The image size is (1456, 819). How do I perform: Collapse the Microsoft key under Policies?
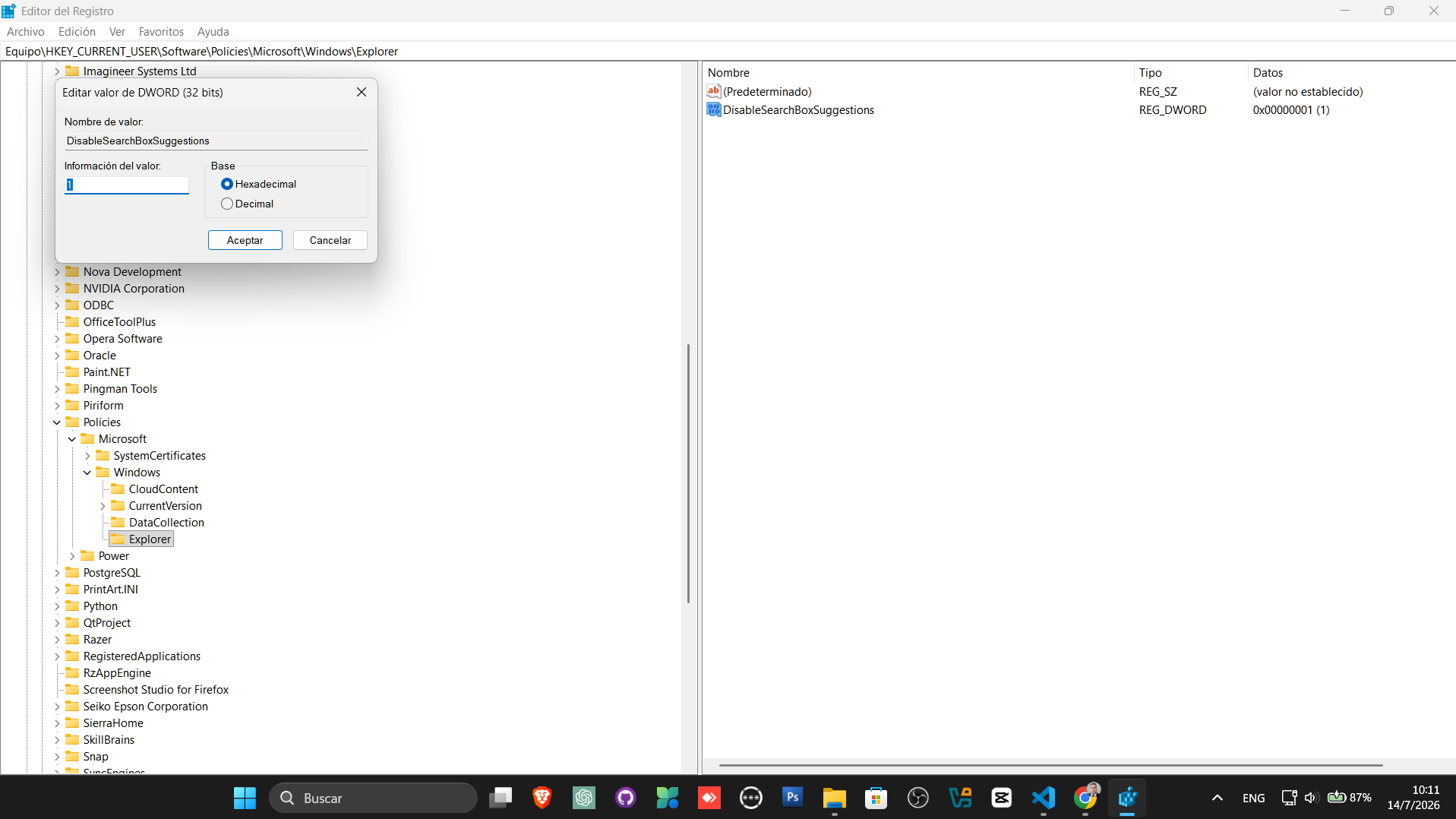click(72, 439)
